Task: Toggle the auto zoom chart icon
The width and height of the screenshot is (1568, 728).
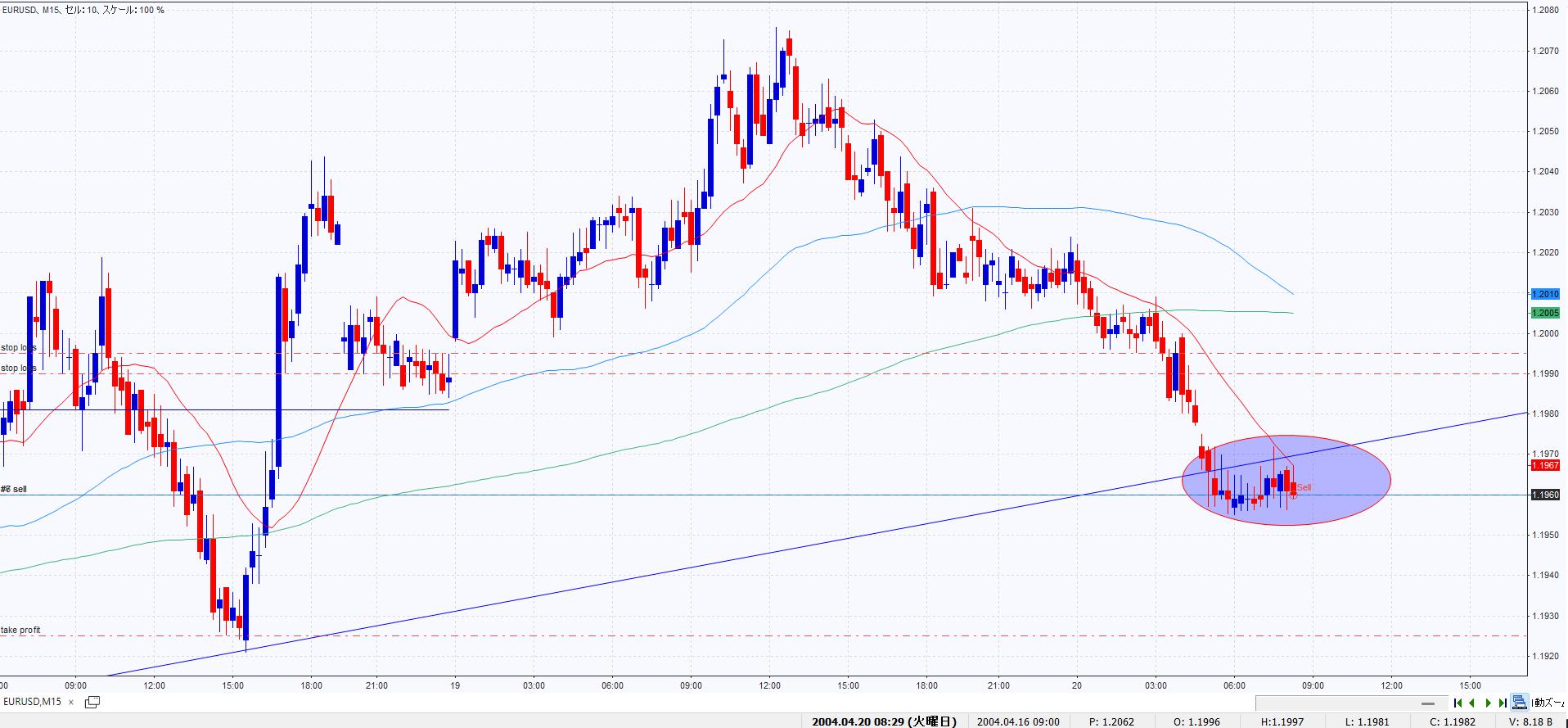Action: click(x=1520, y=703)
